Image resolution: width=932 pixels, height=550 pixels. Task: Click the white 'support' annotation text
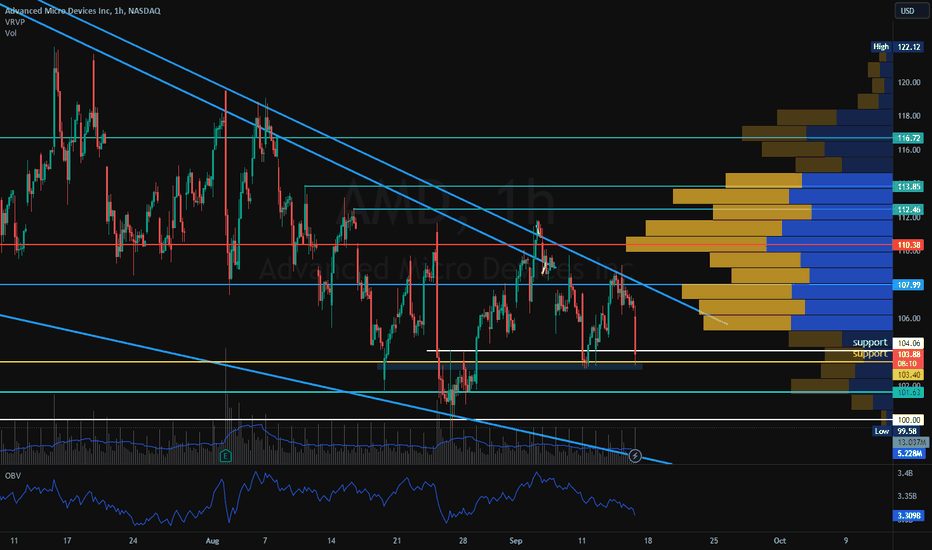[x=870, y=342]
